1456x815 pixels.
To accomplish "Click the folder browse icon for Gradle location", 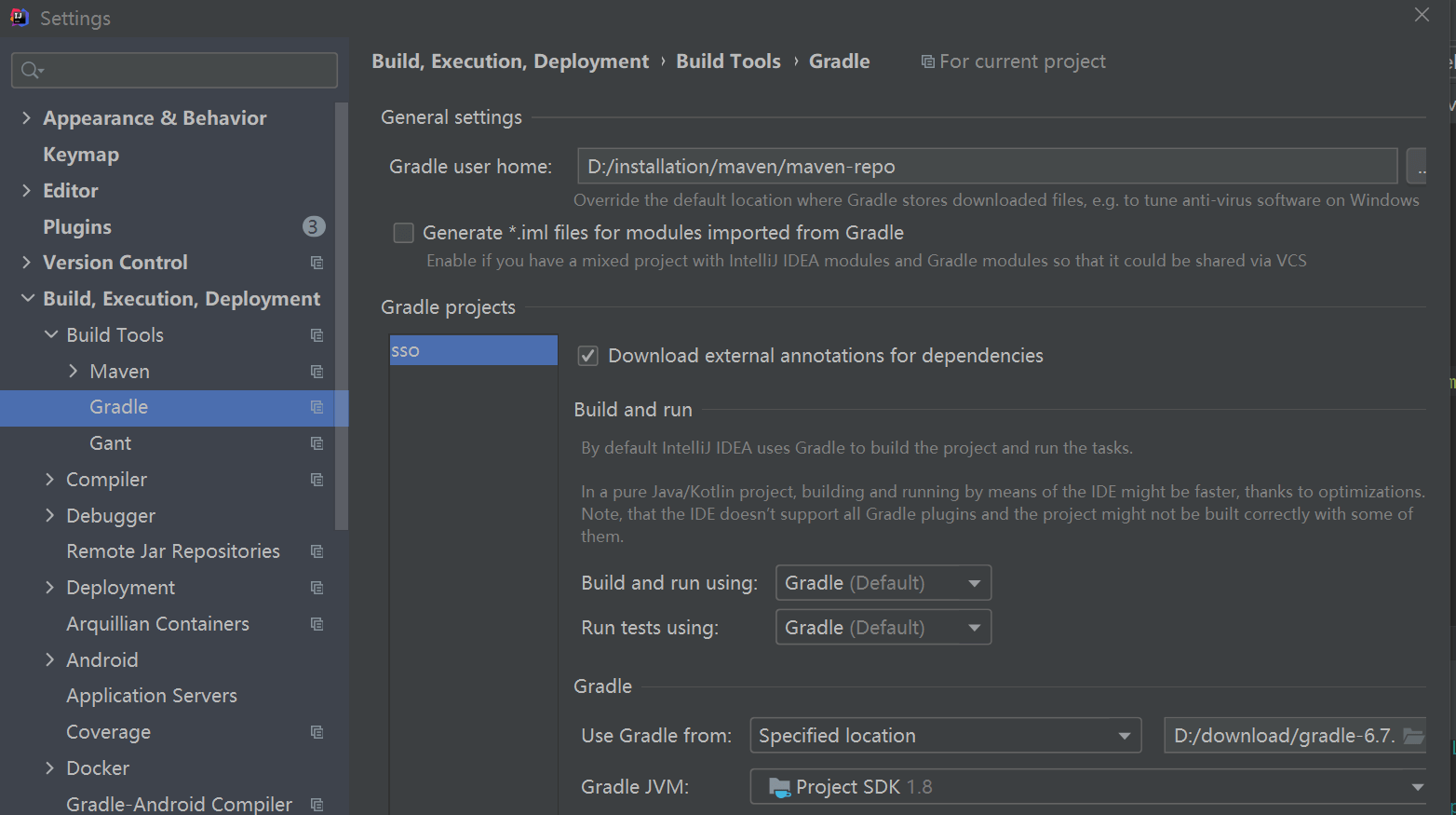I will (x=1413, y=736).
